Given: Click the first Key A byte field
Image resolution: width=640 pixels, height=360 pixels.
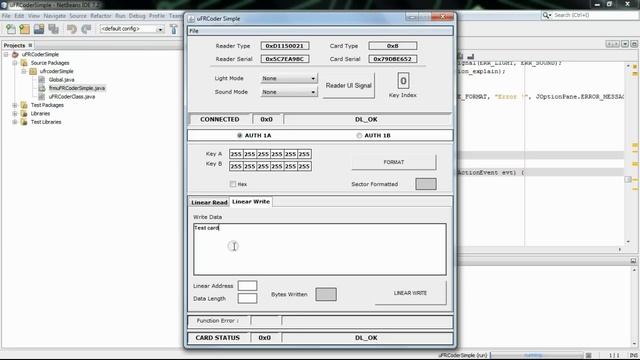Looking at the screenshot, I should point(236,154).
